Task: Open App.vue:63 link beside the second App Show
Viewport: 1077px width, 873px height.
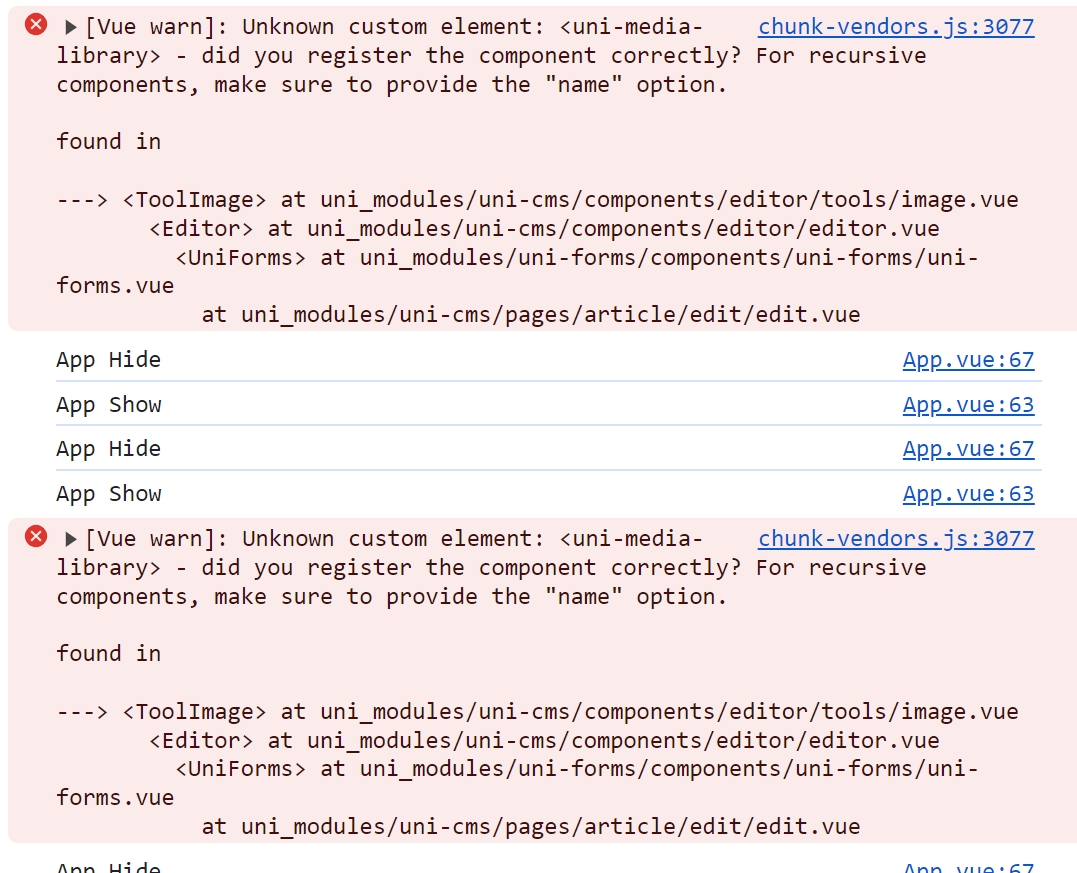Action: 968,494
